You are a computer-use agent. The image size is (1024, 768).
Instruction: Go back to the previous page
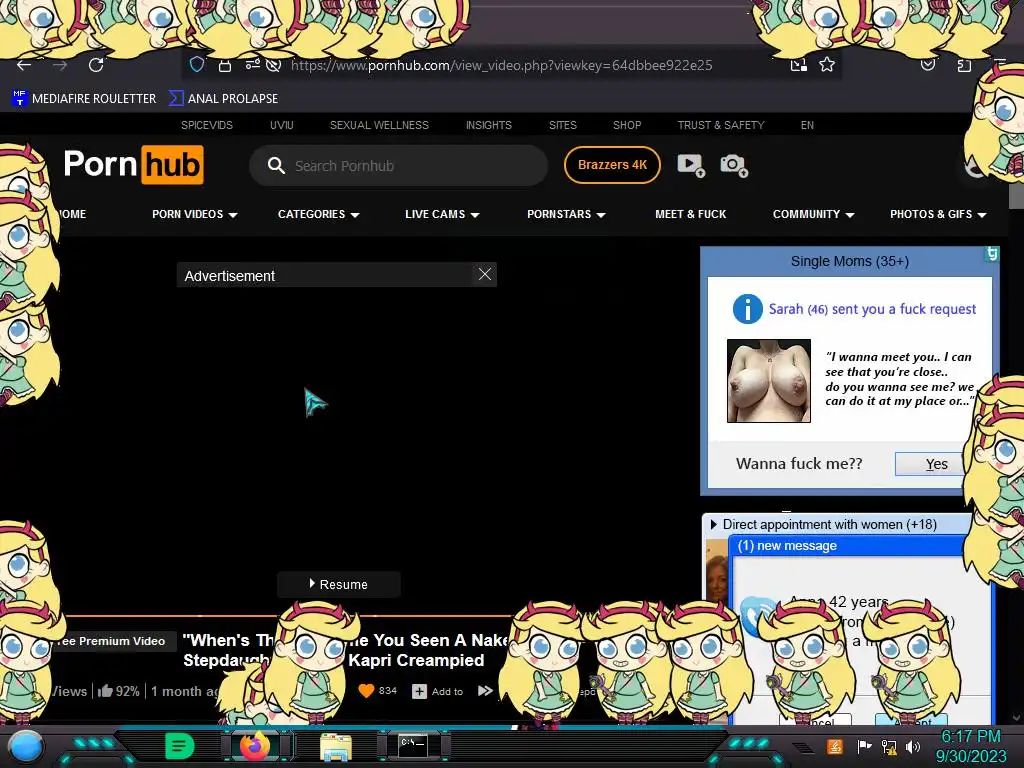coord(24,65)
